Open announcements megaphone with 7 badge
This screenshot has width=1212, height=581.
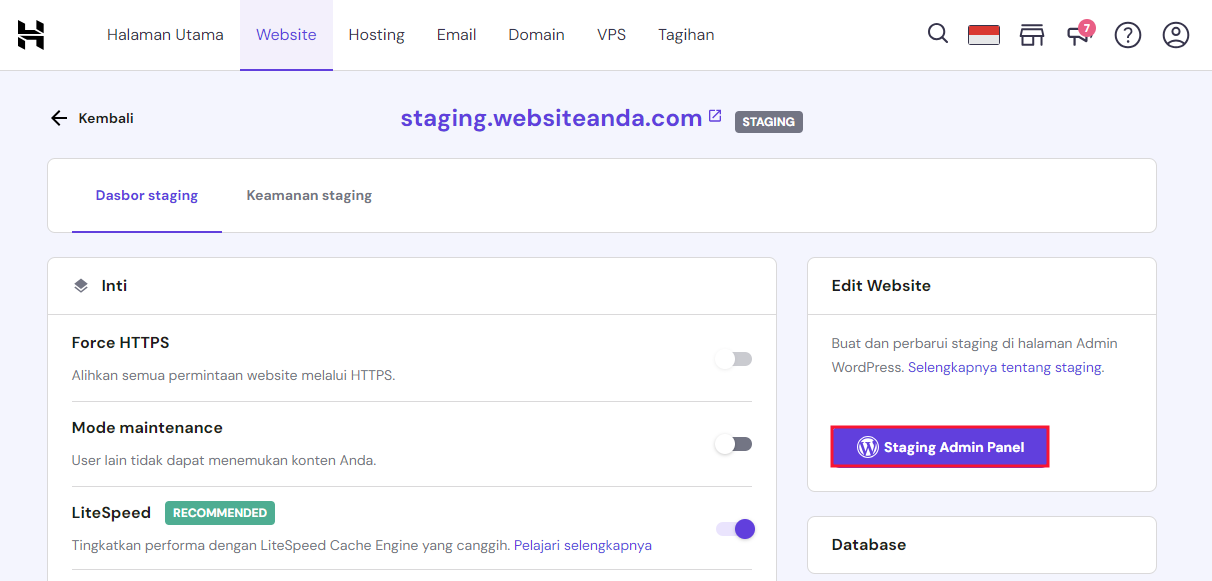pos(1079,34)
